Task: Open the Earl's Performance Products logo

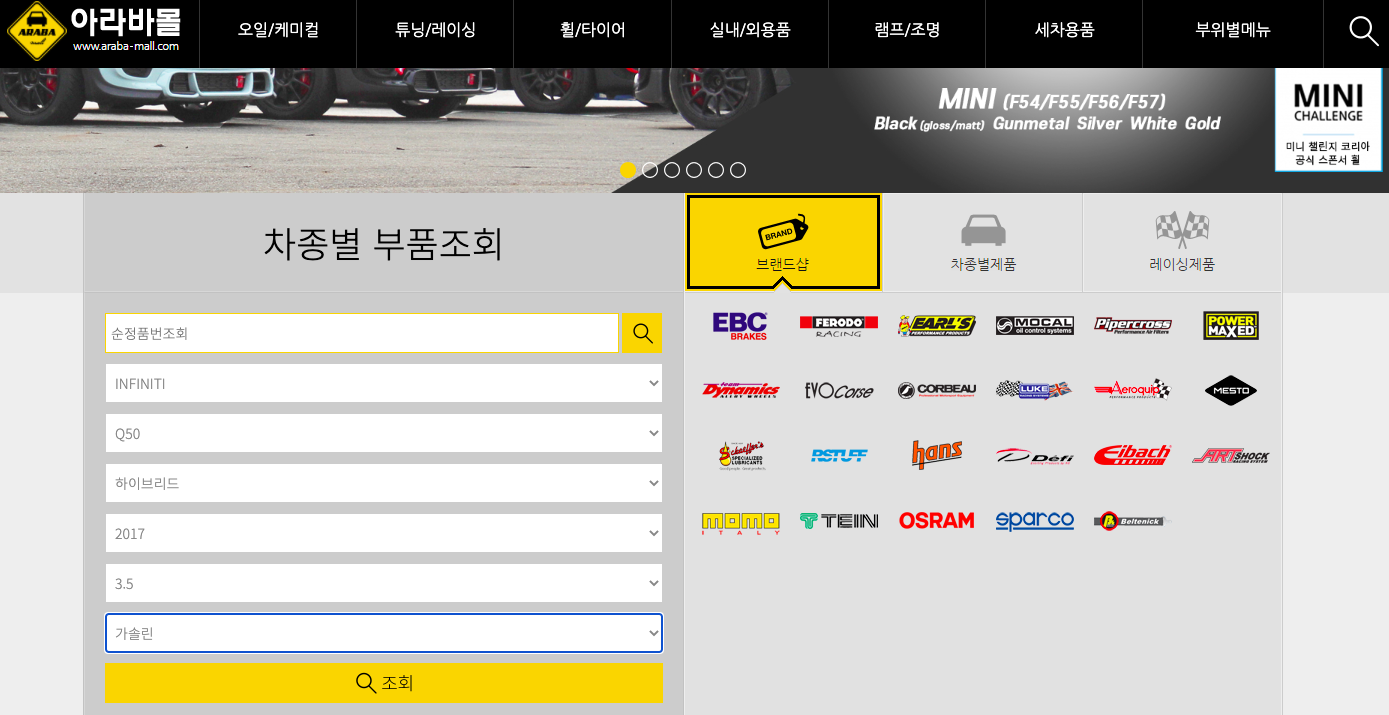Action: pos(936,325)
